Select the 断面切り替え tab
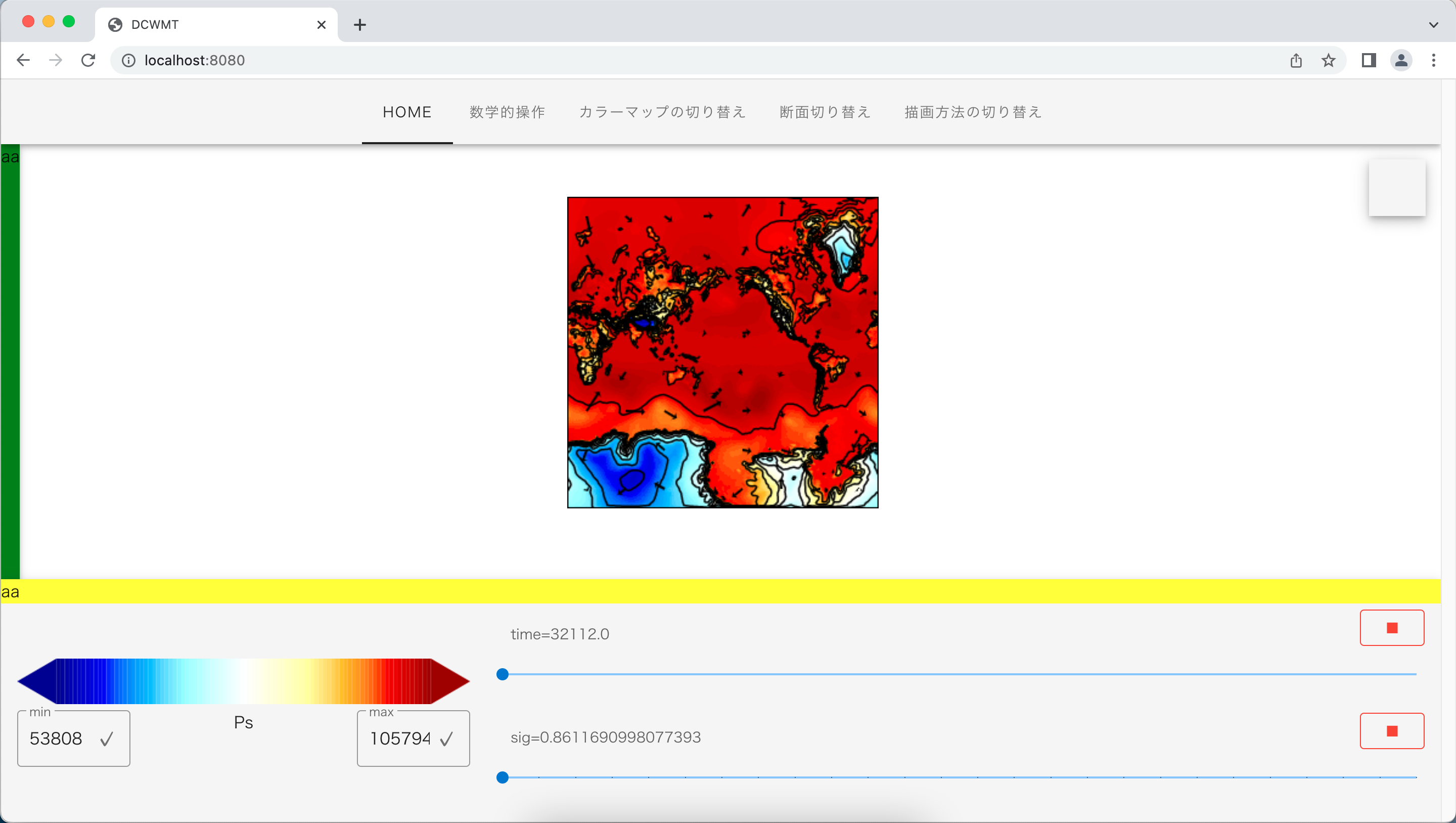1456x823 pixels. pos(825,112)
